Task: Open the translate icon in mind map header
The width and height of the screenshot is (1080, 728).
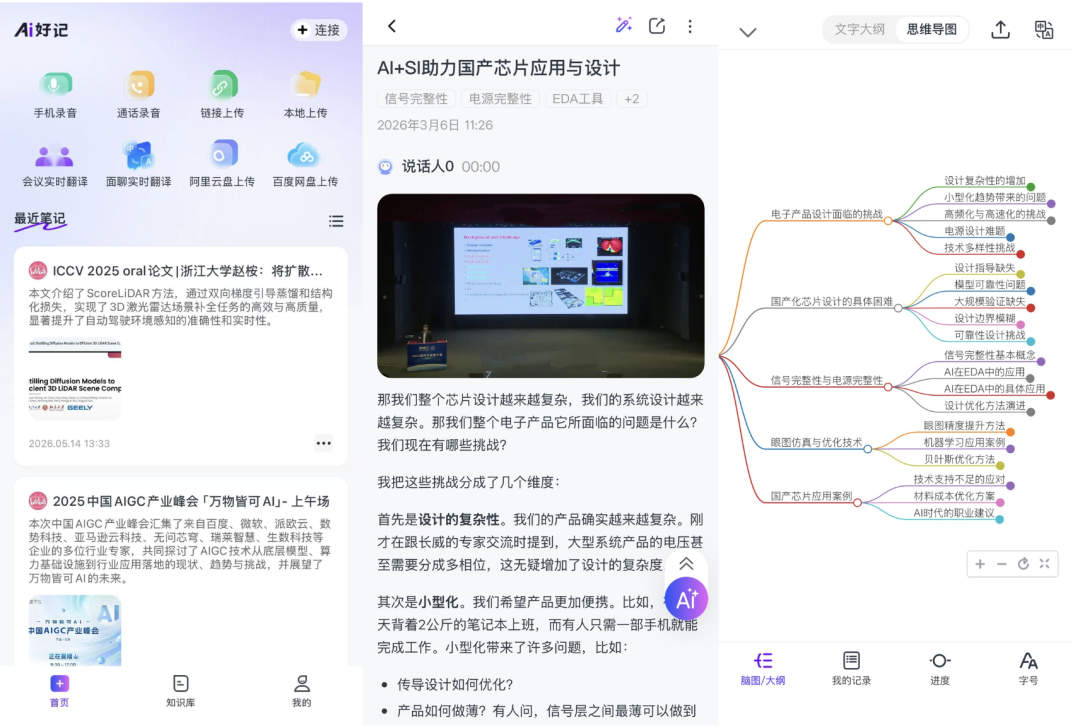Action: (x=1043, y=30)
